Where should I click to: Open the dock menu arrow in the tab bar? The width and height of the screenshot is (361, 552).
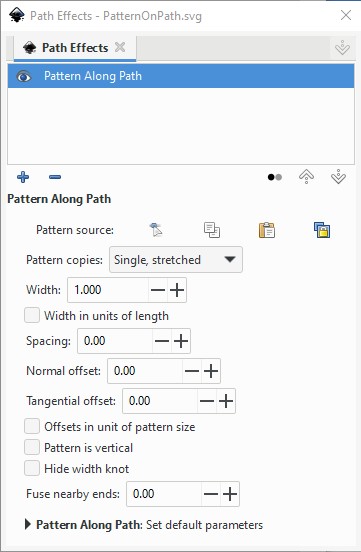pos(342,48)
